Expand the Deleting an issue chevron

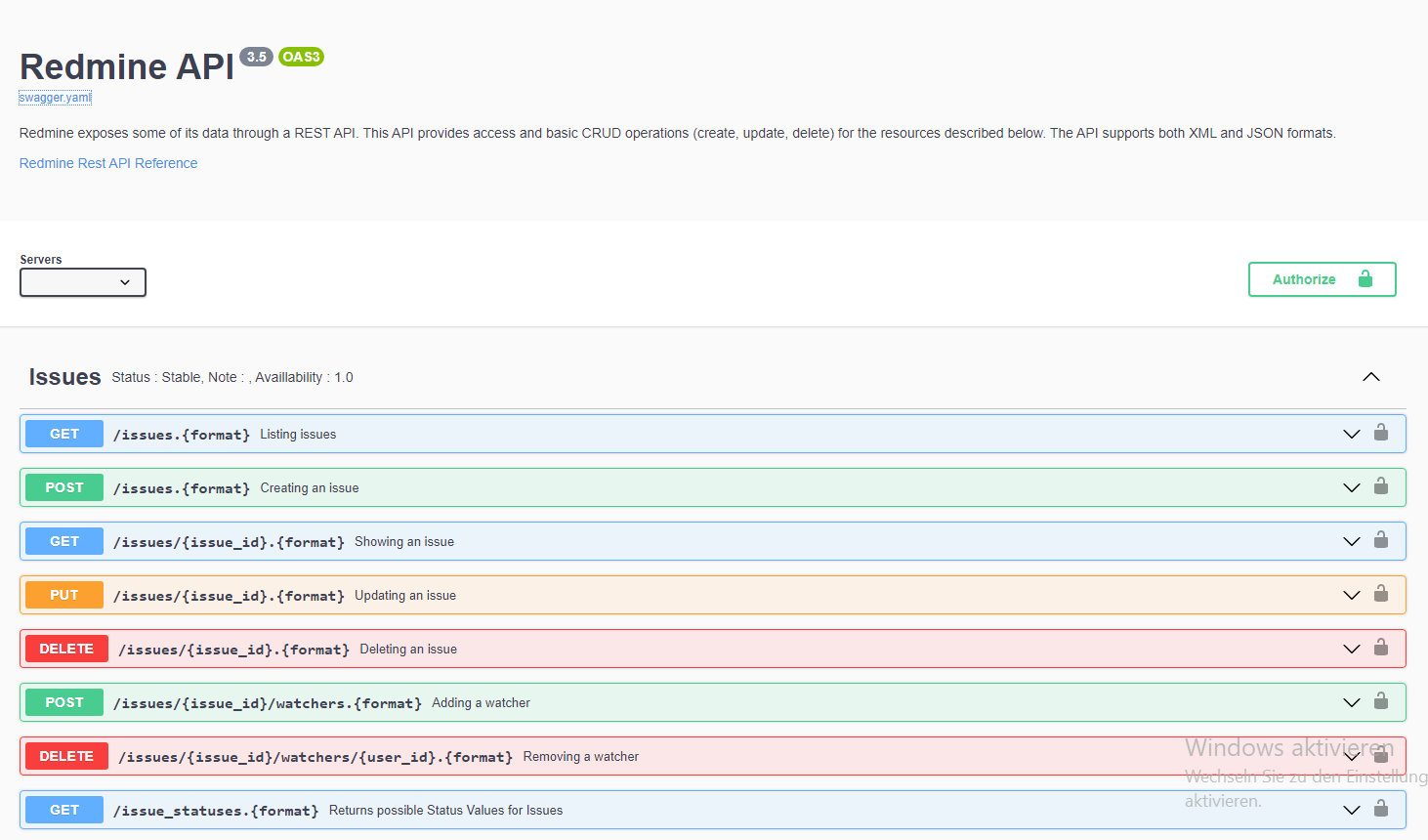pyautogui.click(x=1352, y=649)
